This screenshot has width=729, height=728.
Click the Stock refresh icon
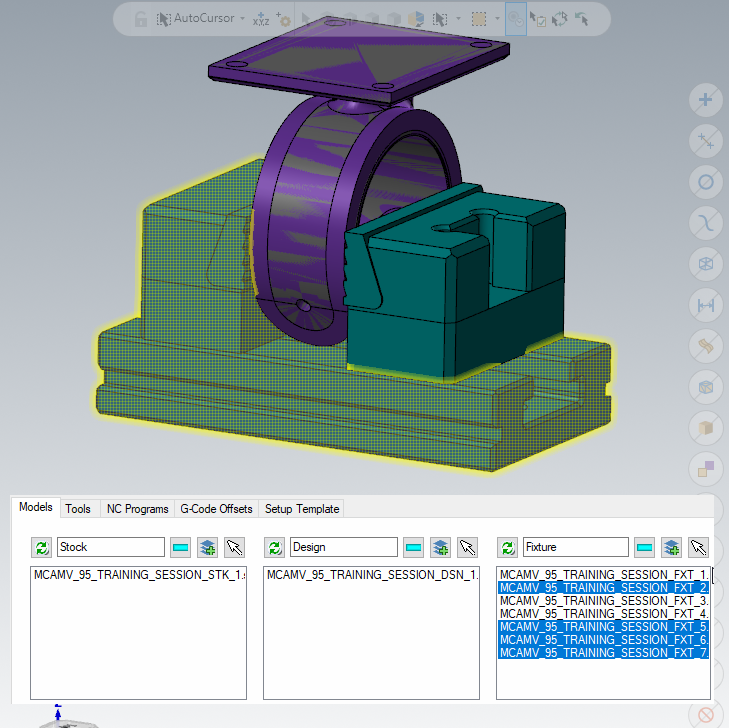pyautogui.click(x=41, y=547)
